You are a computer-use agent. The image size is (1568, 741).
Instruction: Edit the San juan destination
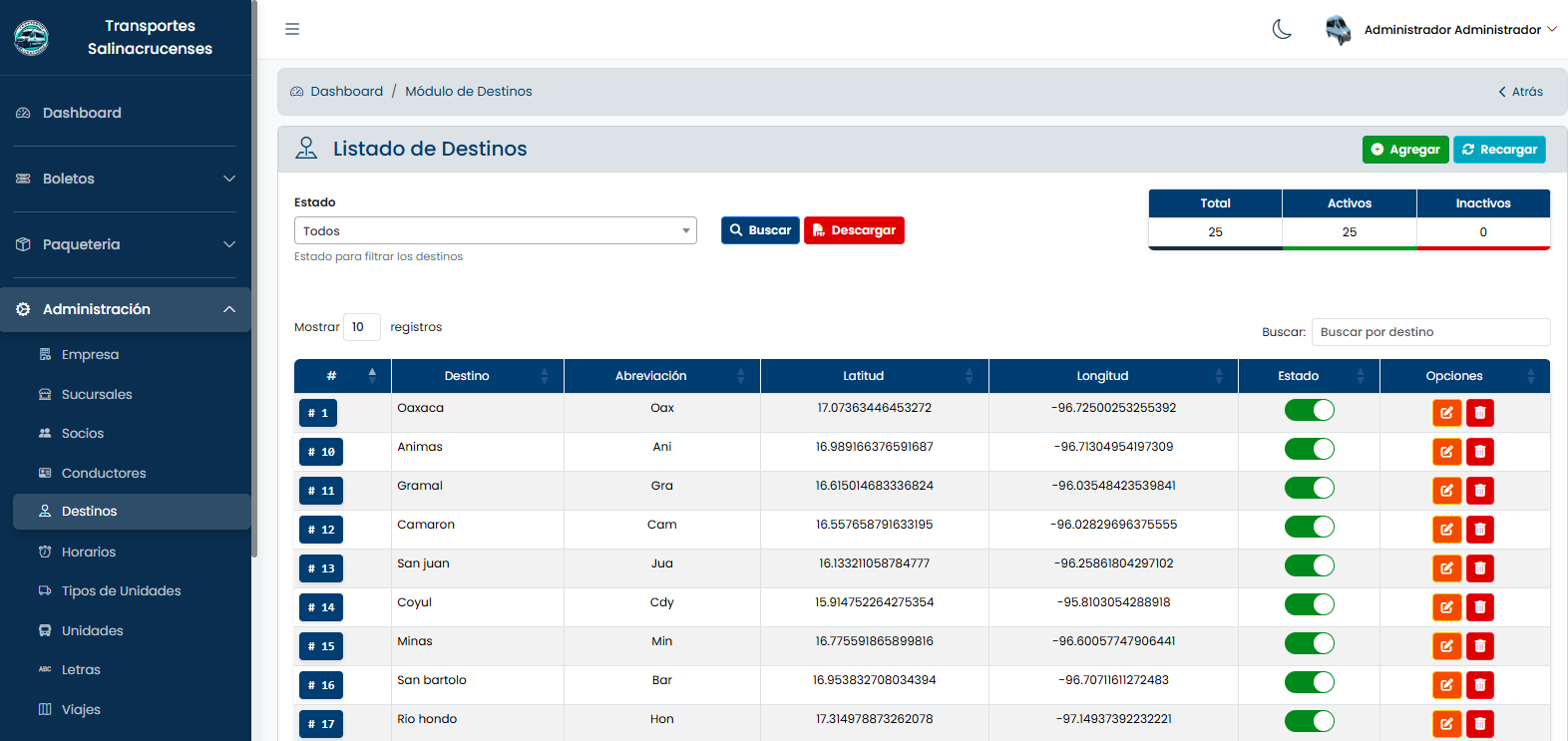[1446, 568]
